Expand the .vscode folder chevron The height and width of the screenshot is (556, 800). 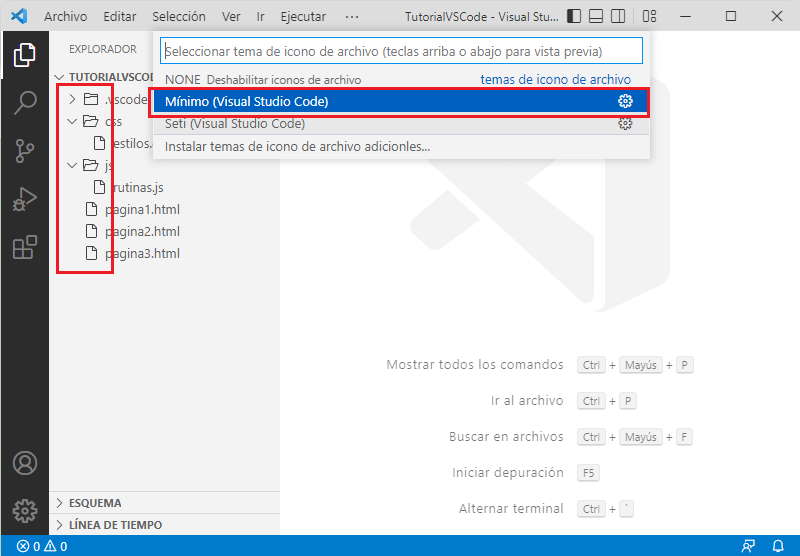point(72,99)
